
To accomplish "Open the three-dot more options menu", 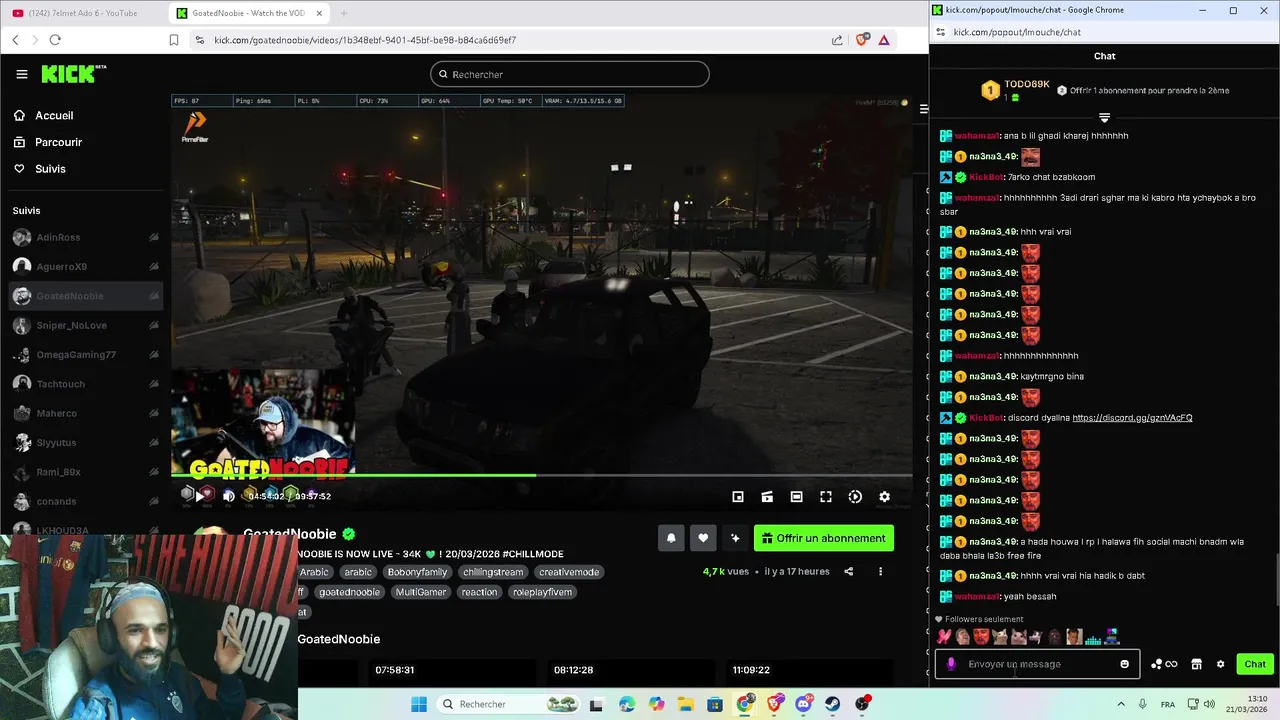I will tap(880, 572).
